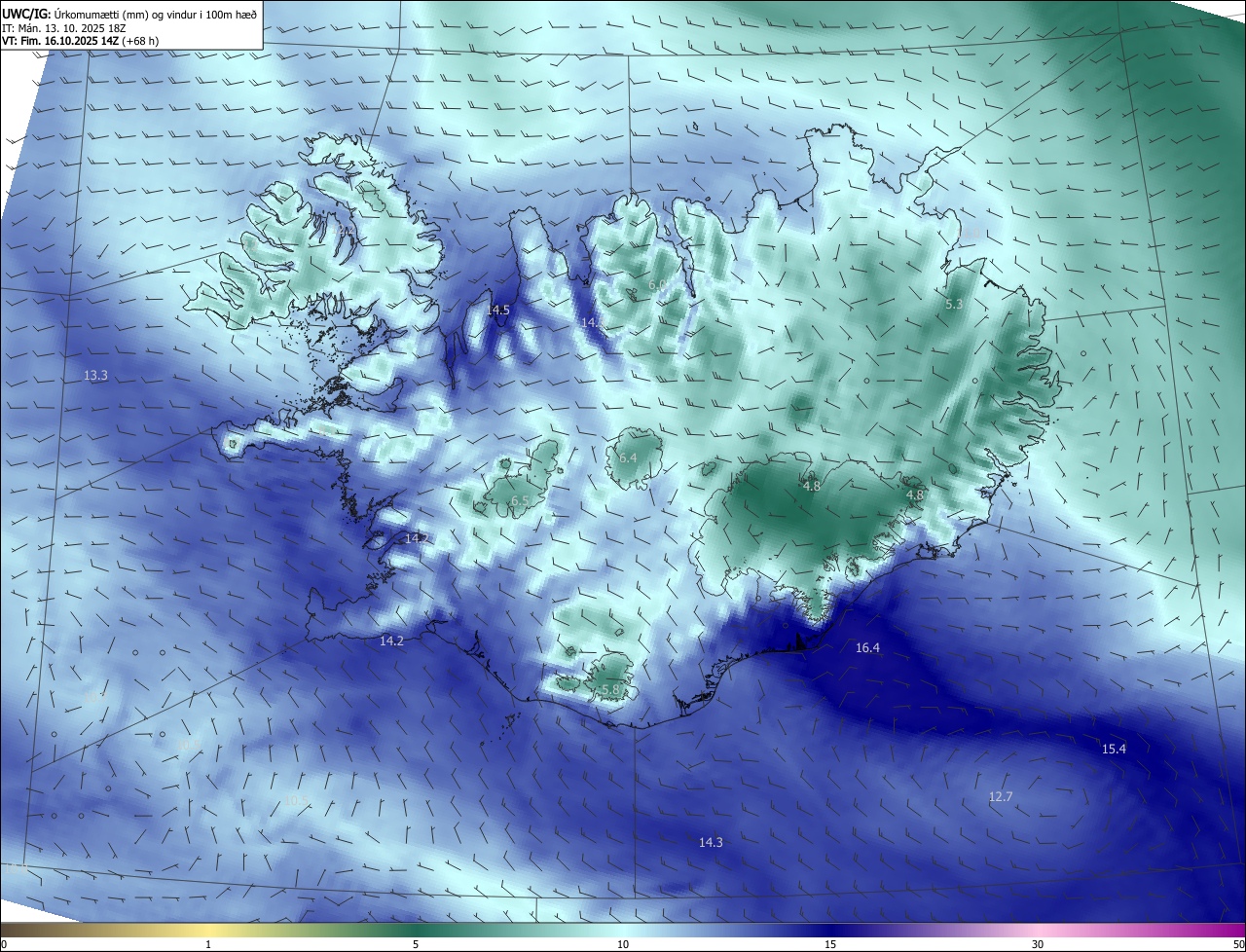Click the 6.0 value label on the map
The height and width of the screenshot is (952, 1246).
tap(658, 284)
